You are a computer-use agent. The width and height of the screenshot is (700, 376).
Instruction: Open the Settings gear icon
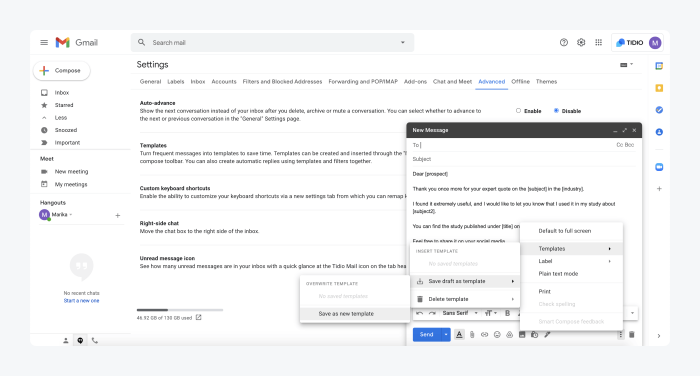(x=581, y=42)
